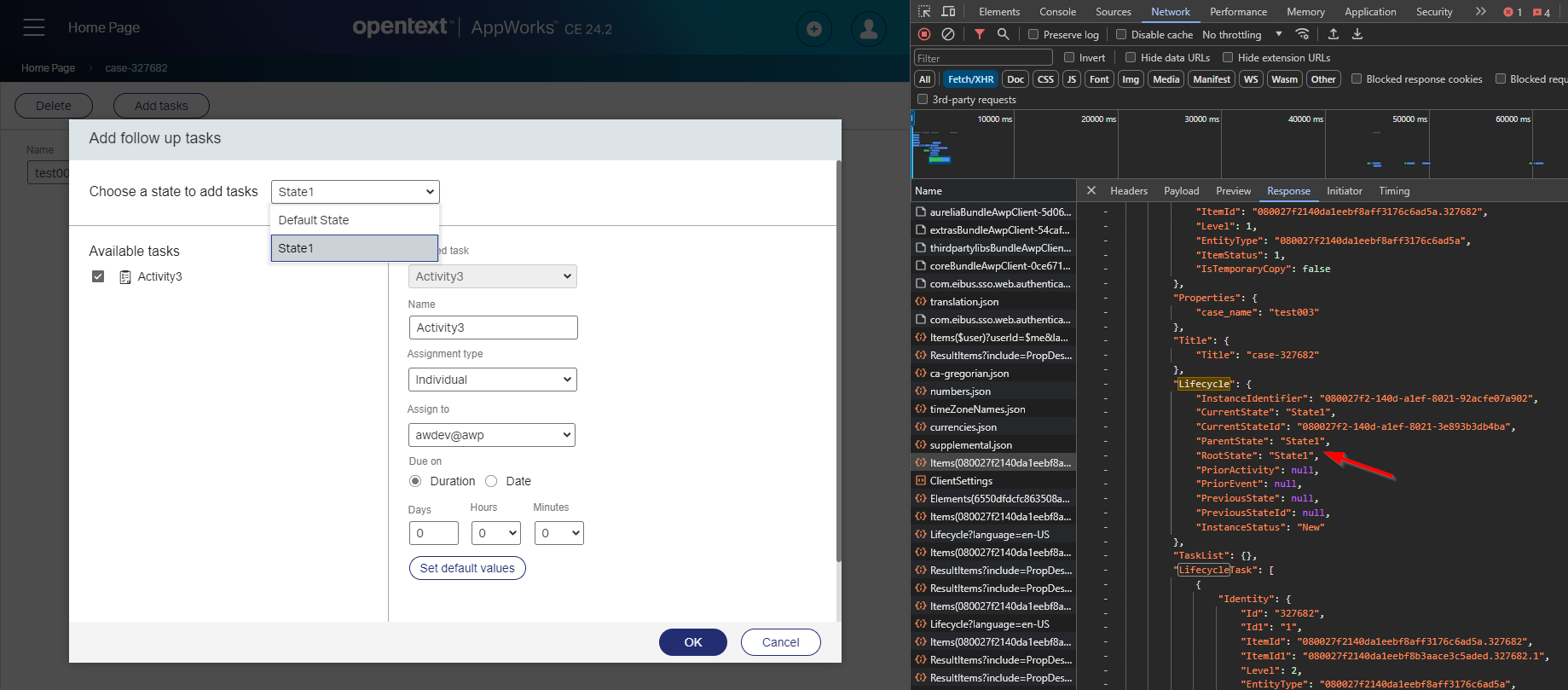Click the stop recording network log icon
Viewport: 1568px width, 690px height.
924,34
